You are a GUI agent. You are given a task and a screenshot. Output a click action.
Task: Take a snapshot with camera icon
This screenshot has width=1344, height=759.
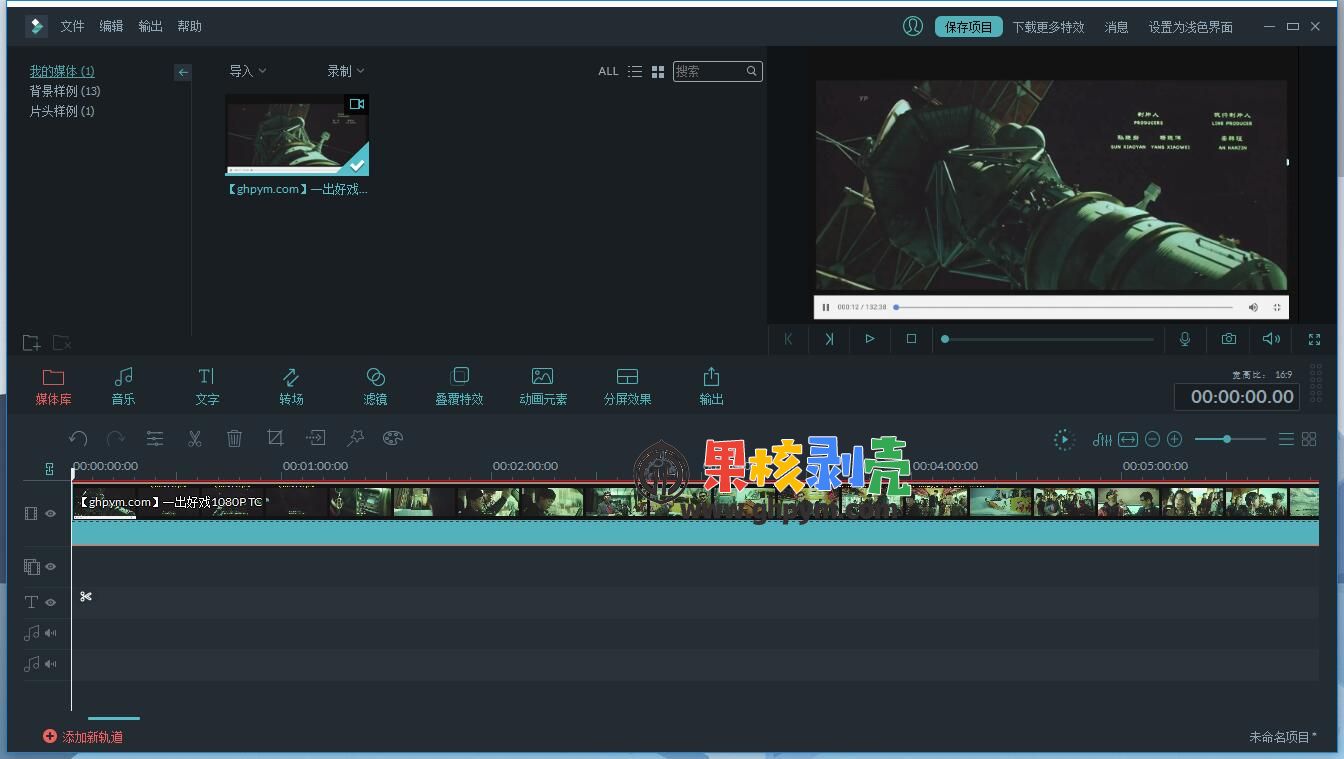coord(1228,339)
